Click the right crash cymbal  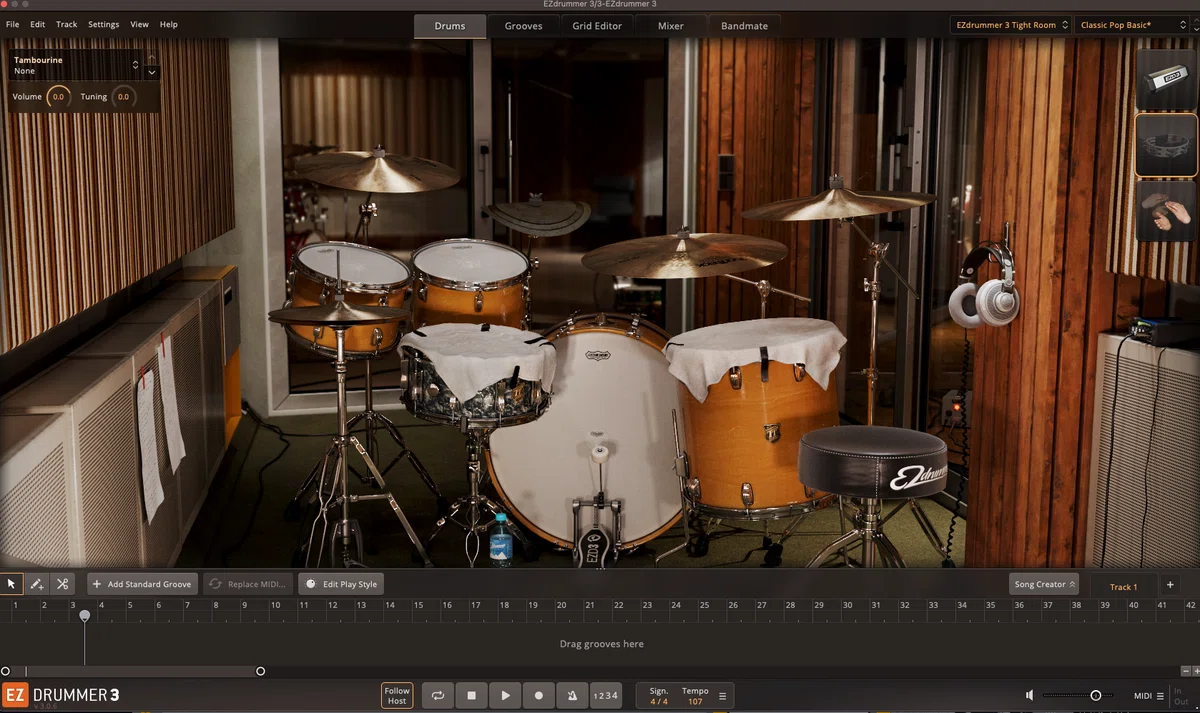838,205
